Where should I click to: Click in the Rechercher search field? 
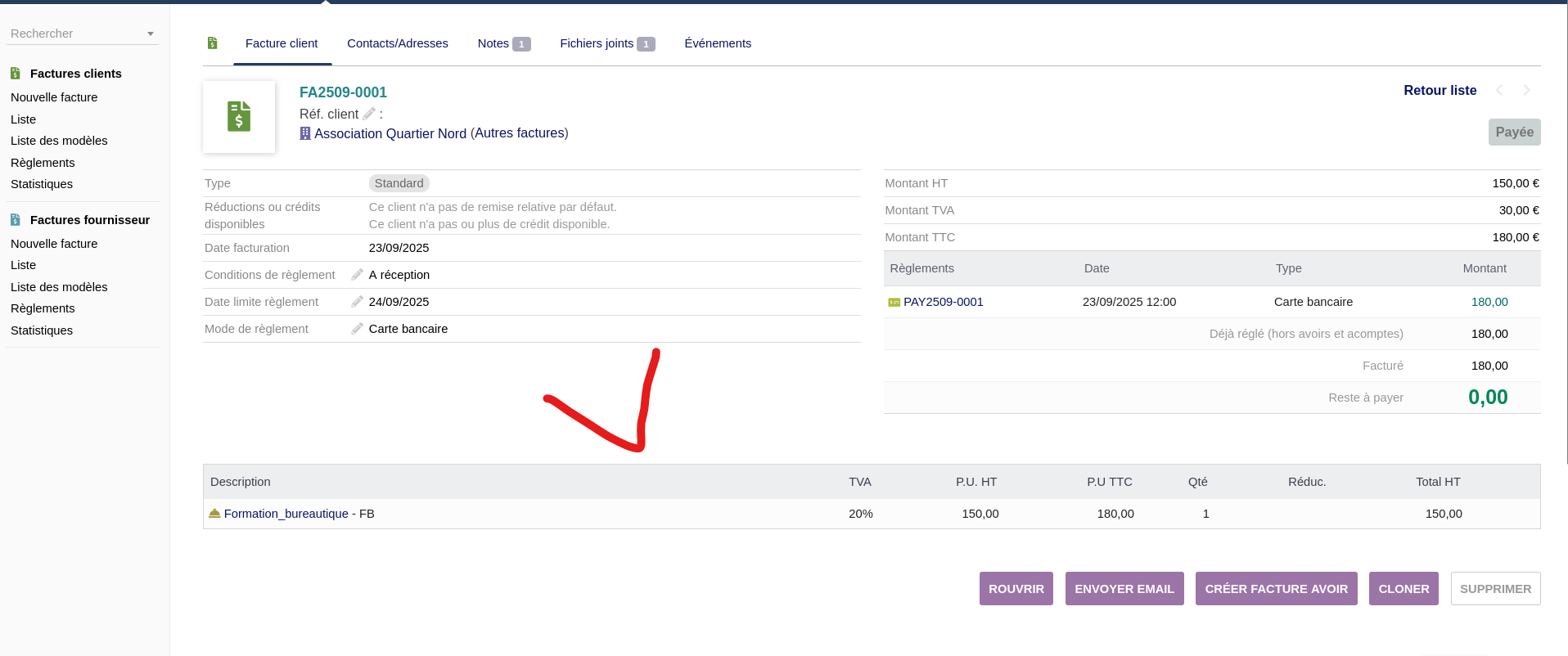coord(74,34)
